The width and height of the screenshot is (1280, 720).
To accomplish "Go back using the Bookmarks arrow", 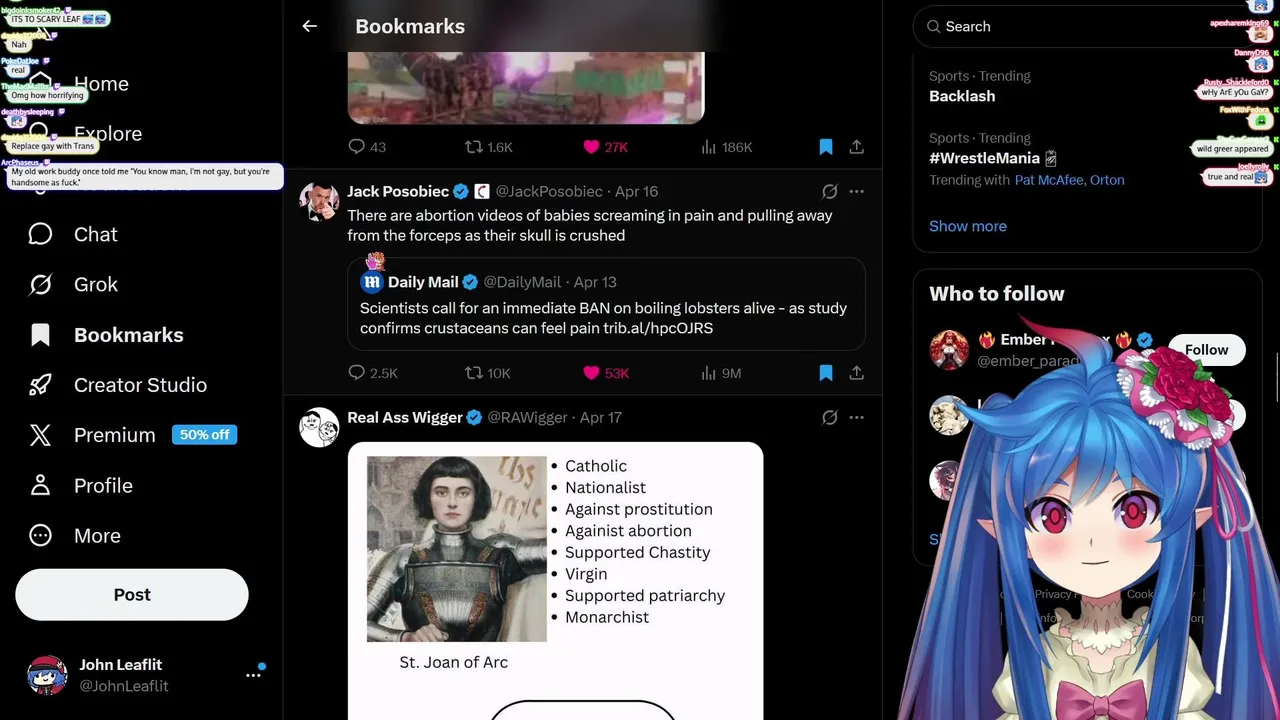I will (310, 27).
